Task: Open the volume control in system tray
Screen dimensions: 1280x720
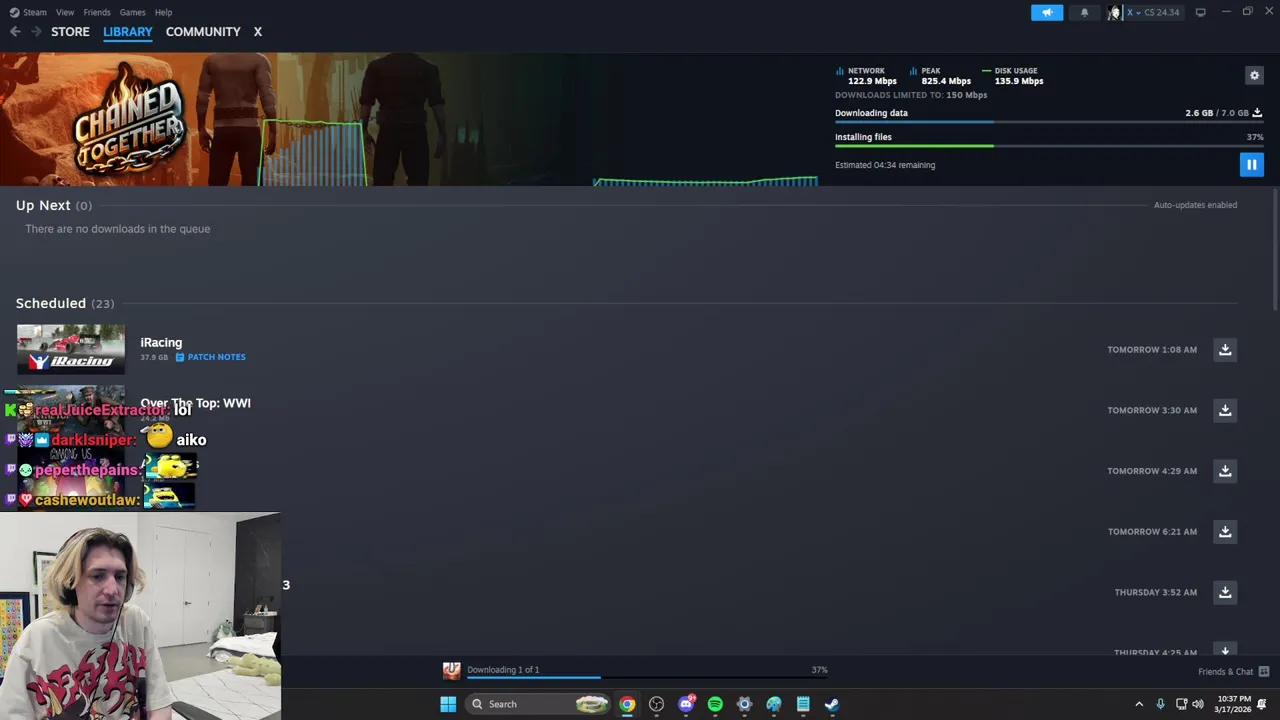Action: click(1198, 704)
